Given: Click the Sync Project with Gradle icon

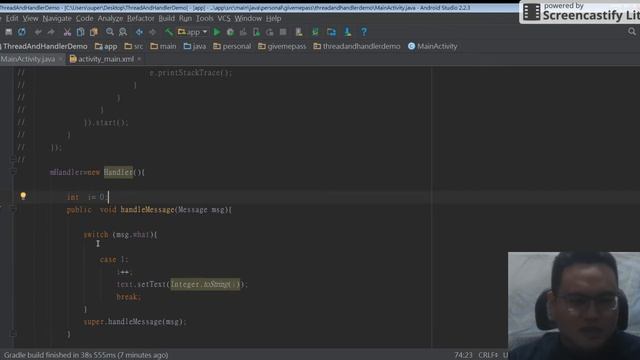Looking at the screenshot, I should 315,32.
